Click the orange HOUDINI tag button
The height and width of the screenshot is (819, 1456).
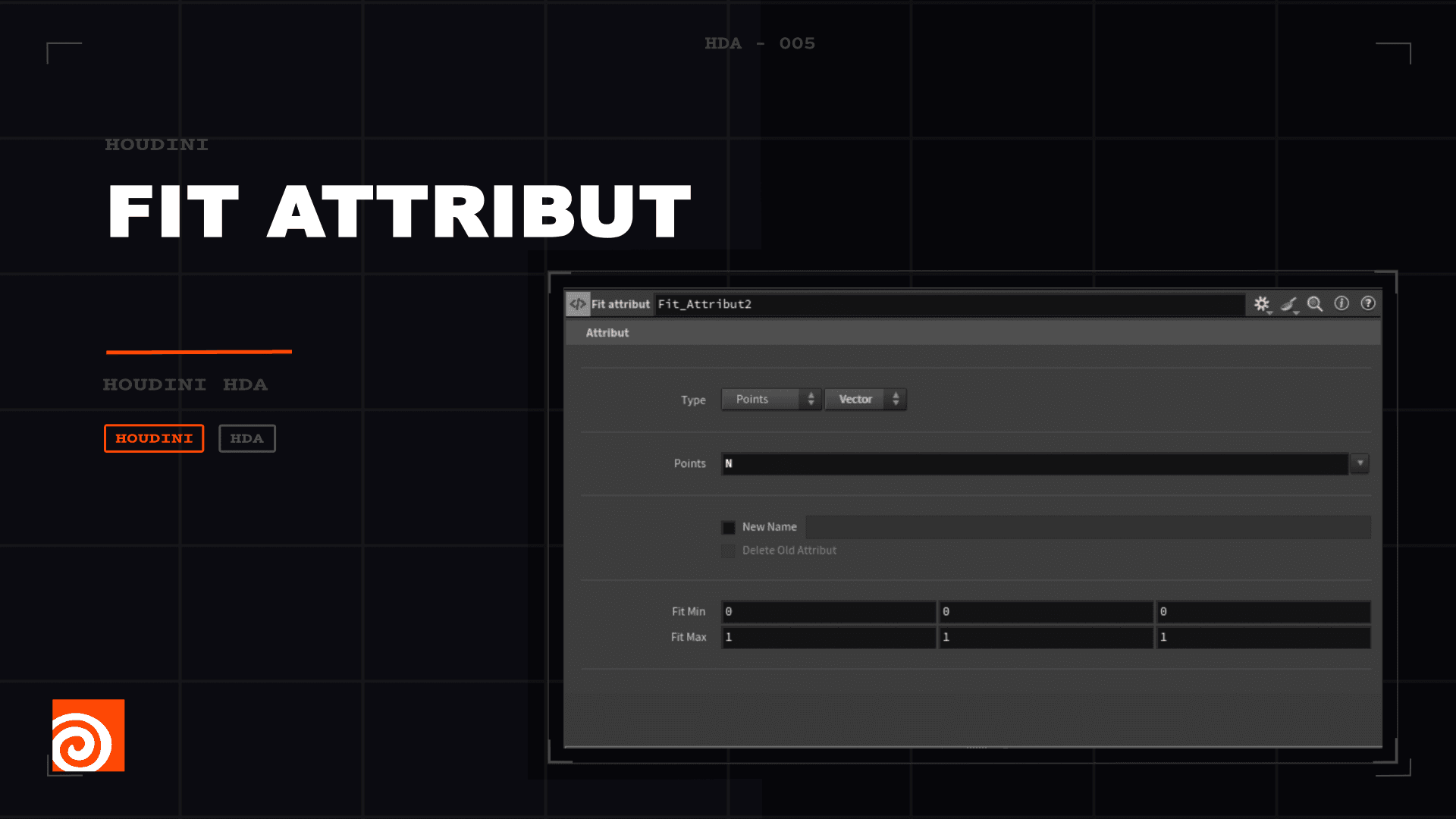[154, 438]
